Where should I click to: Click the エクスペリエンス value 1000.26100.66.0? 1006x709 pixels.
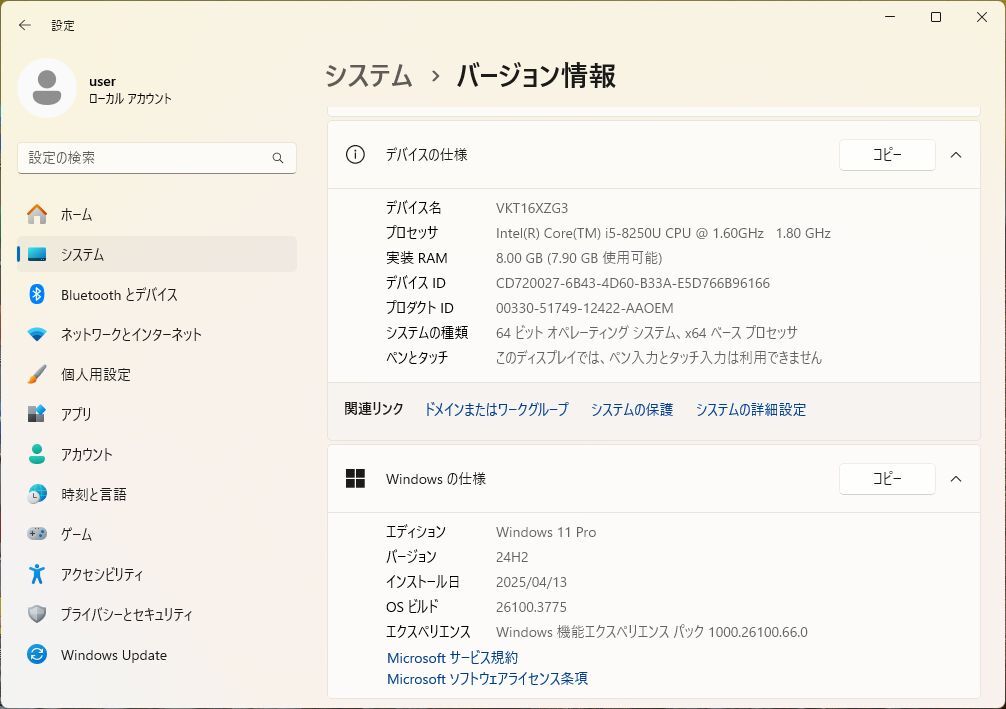652,632
